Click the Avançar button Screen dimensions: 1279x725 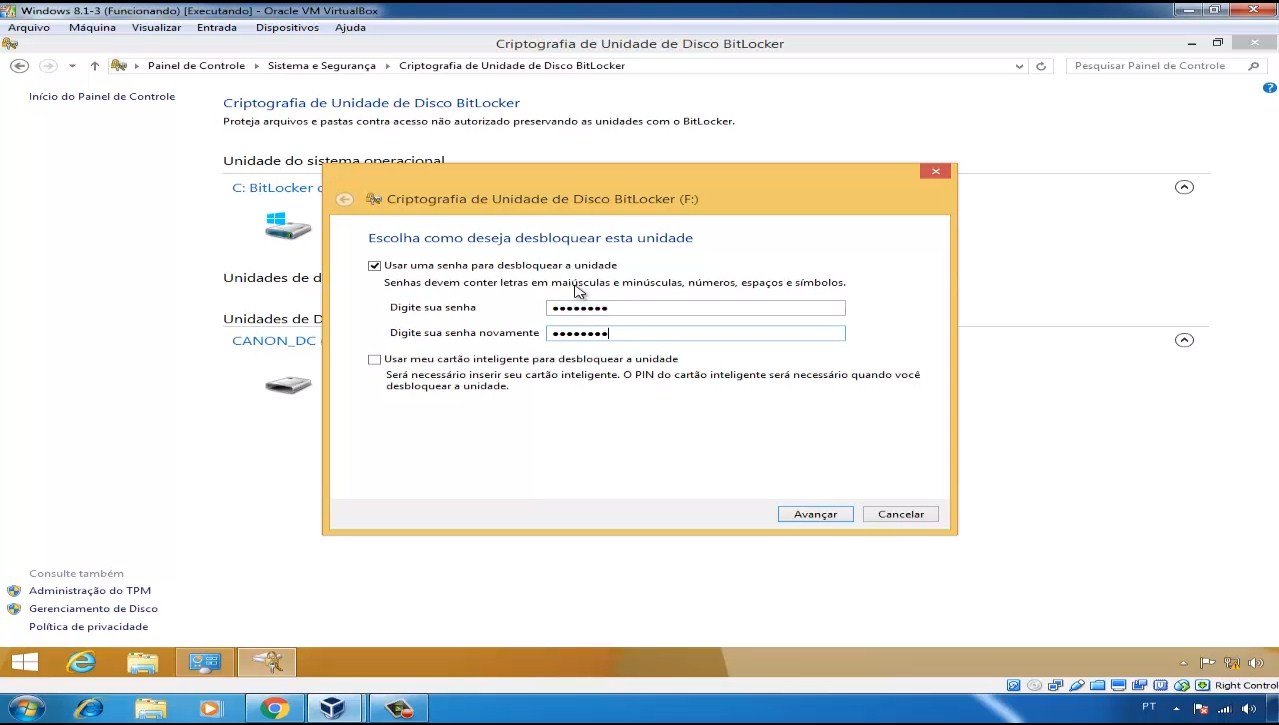coord(815,514)
